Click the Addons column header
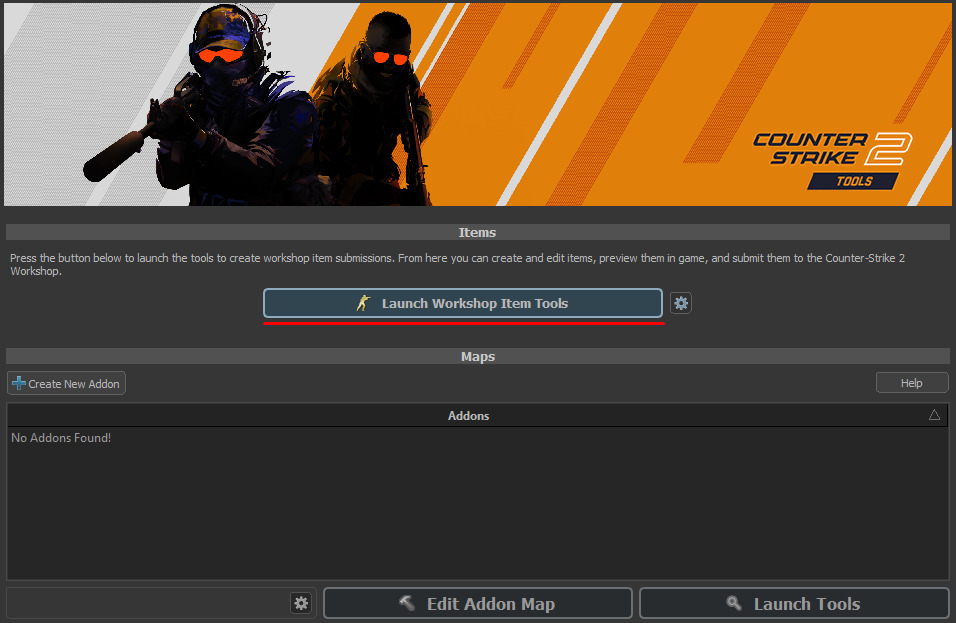 coord(477,415)
